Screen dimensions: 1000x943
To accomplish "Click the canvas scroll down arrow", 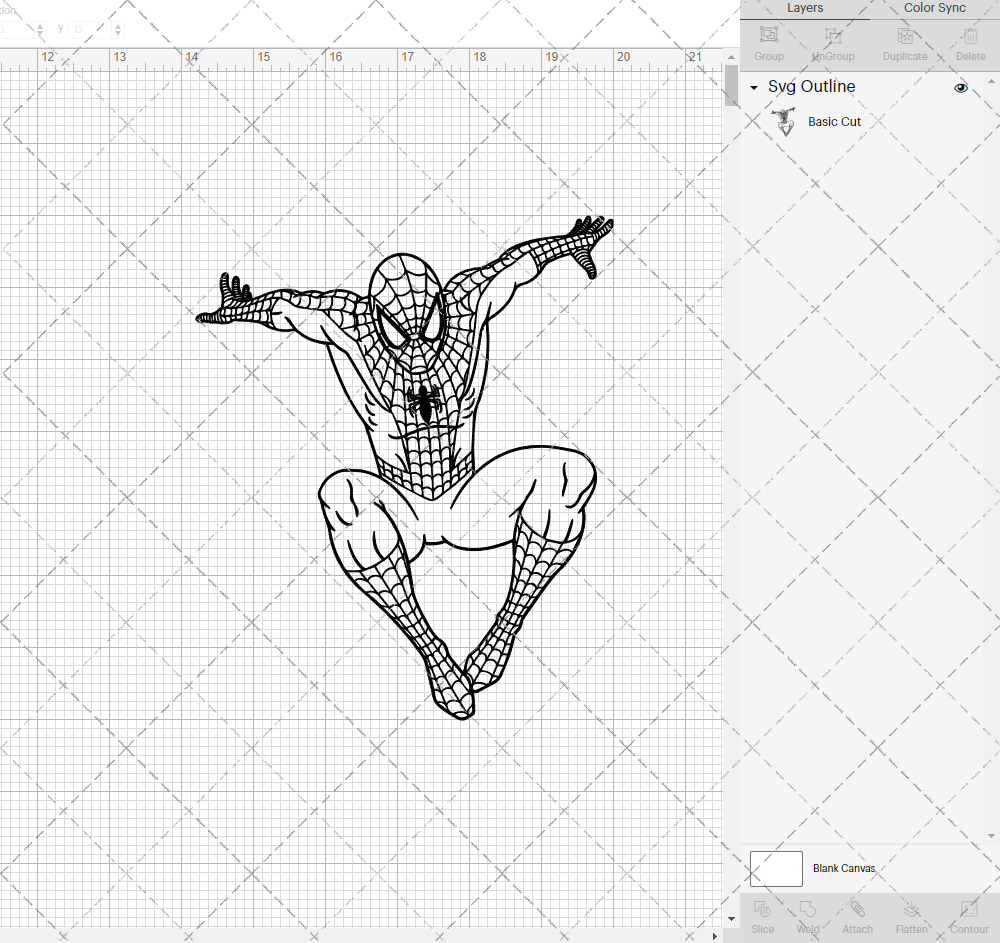I will (731, 919).
